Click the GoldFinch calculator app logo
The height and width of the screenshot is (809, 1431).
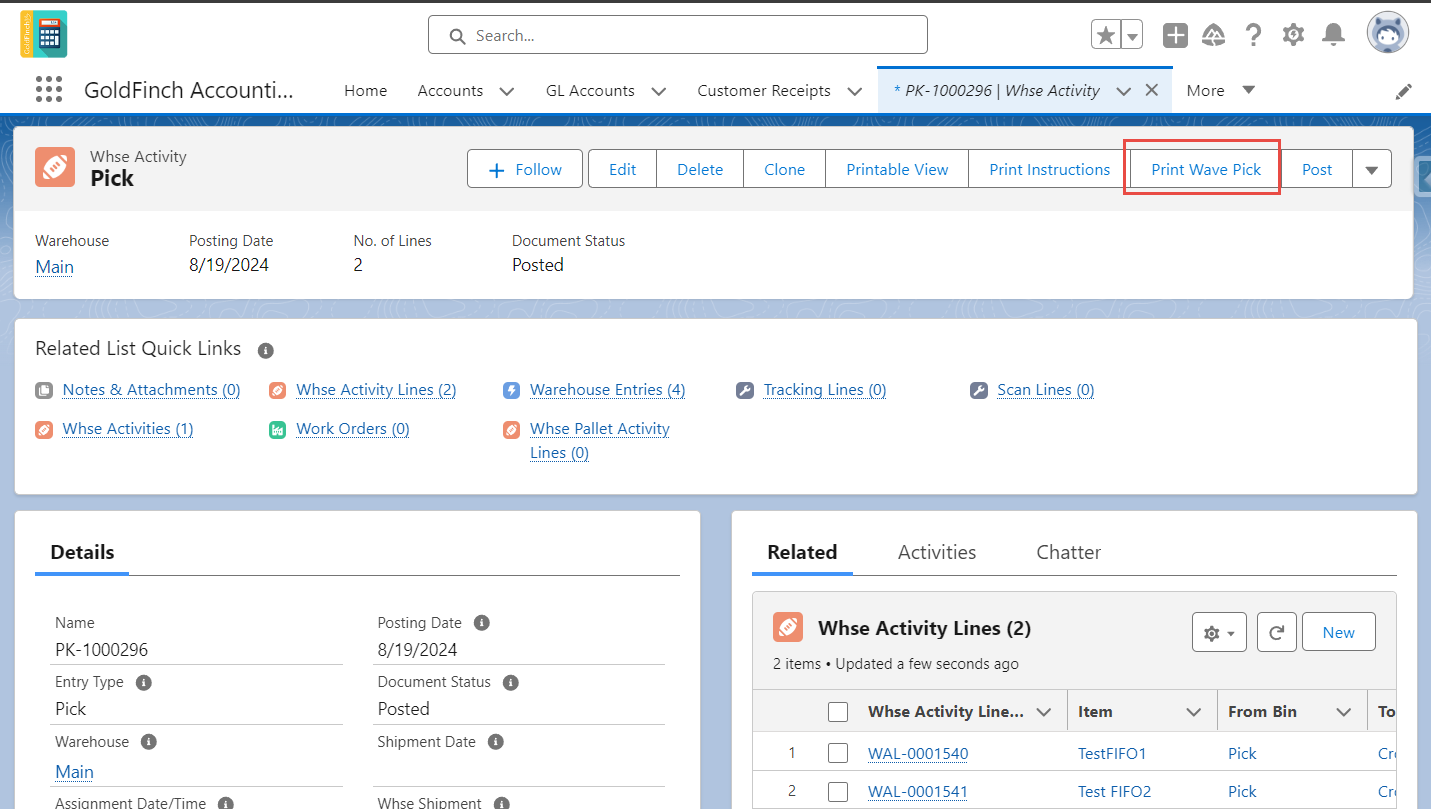click(44, 34)
